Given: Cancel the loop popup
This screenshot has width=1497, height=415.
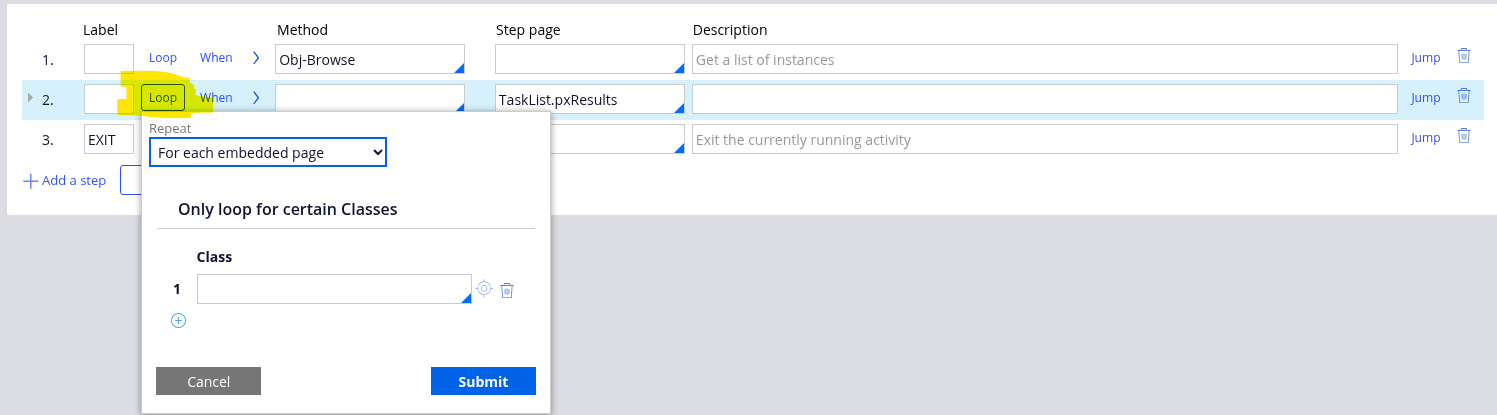Looking at the screenshot, I should pos(208,381).
